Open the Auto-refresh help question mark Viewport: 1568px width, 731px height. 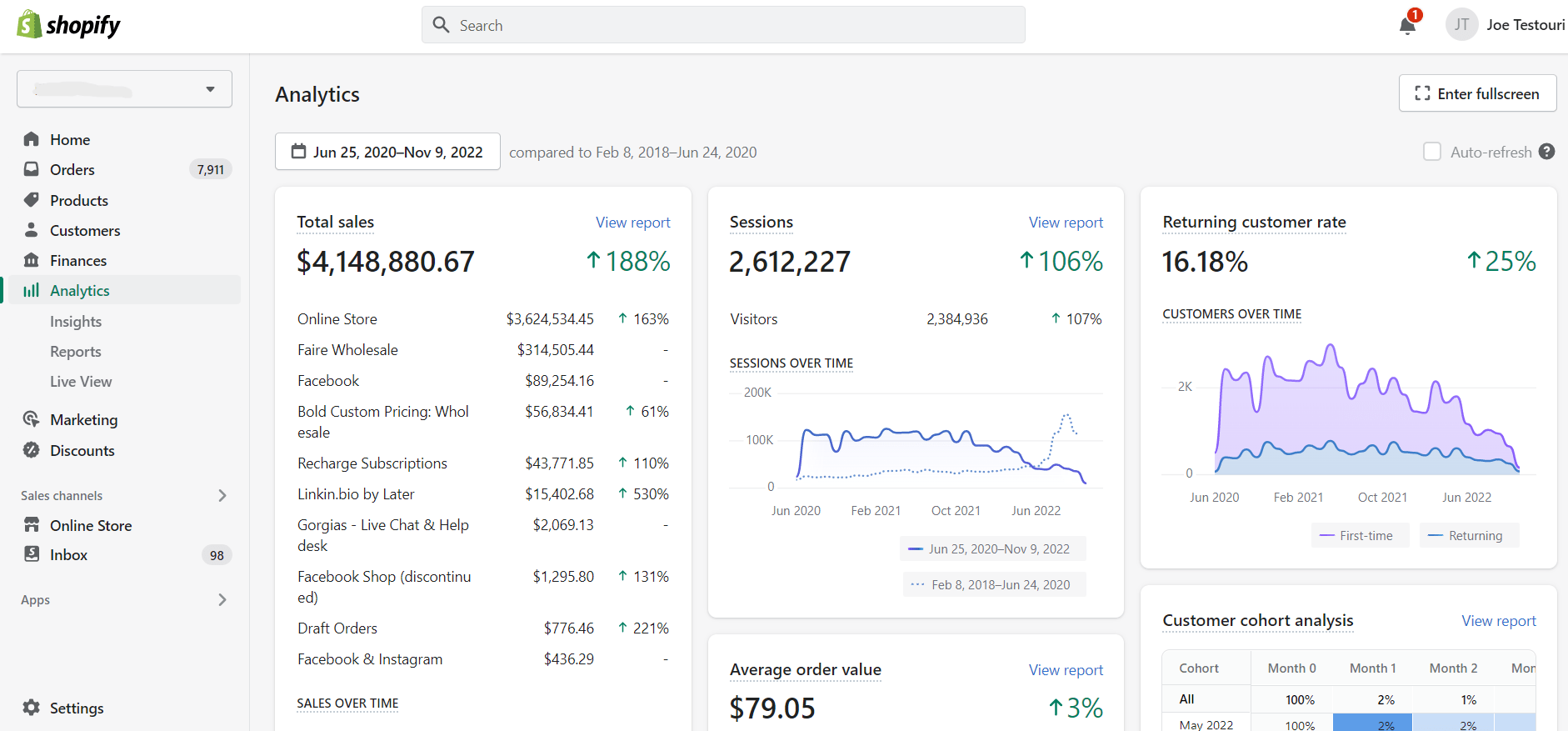[1546, 152]
